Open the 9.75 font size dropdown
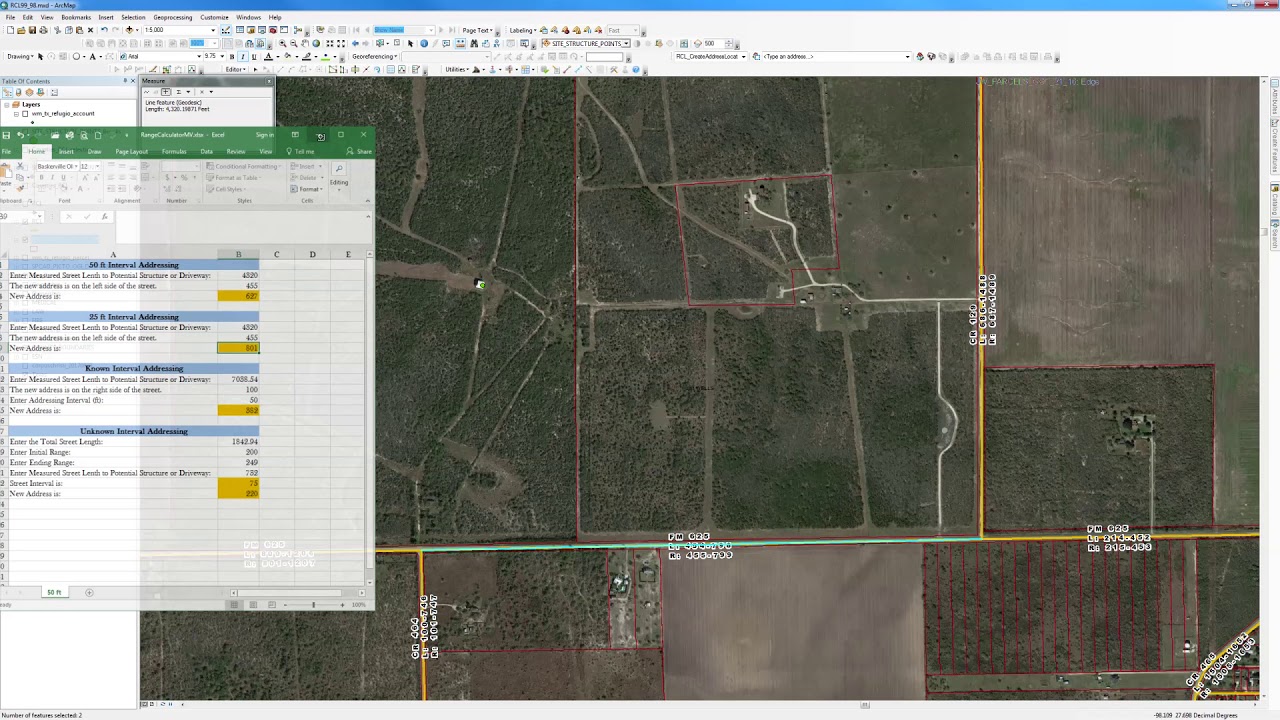 222,57
